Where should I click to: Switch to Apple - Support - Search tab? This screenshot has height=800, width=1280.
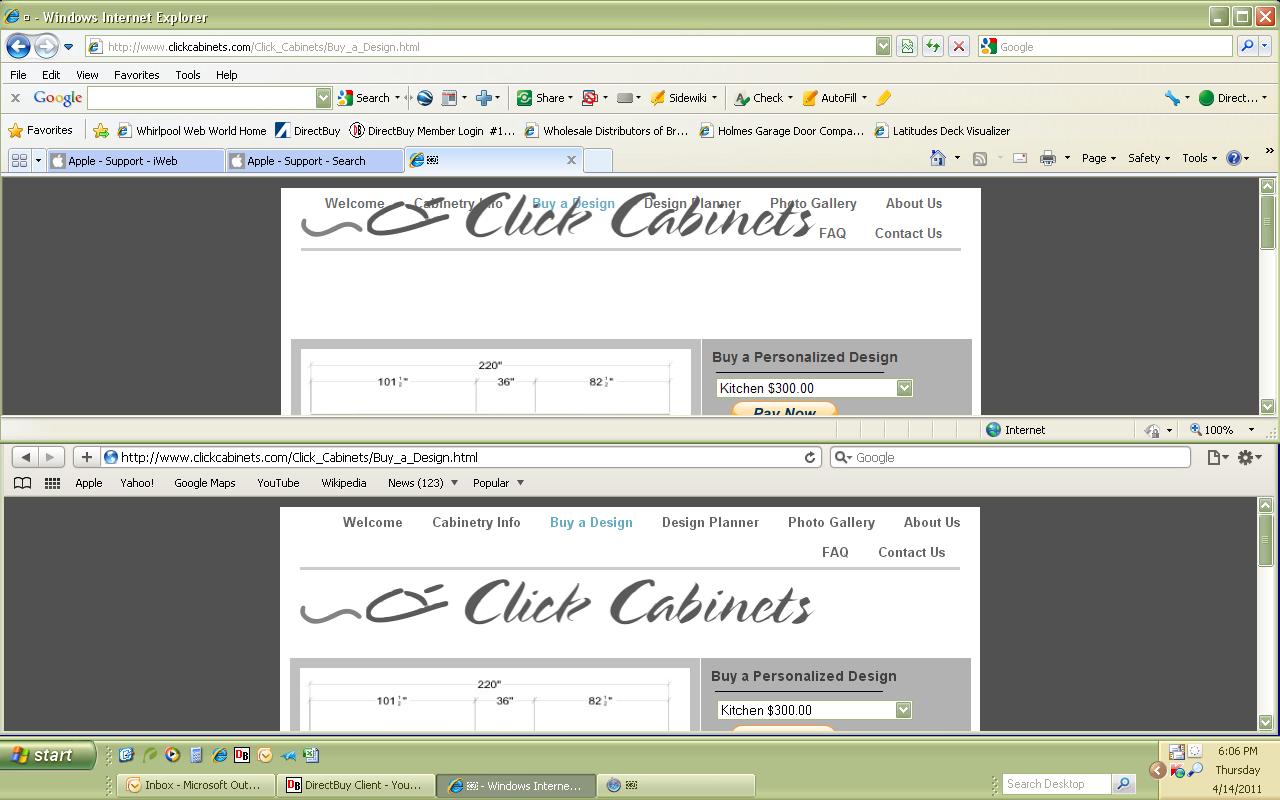(315, 161)
